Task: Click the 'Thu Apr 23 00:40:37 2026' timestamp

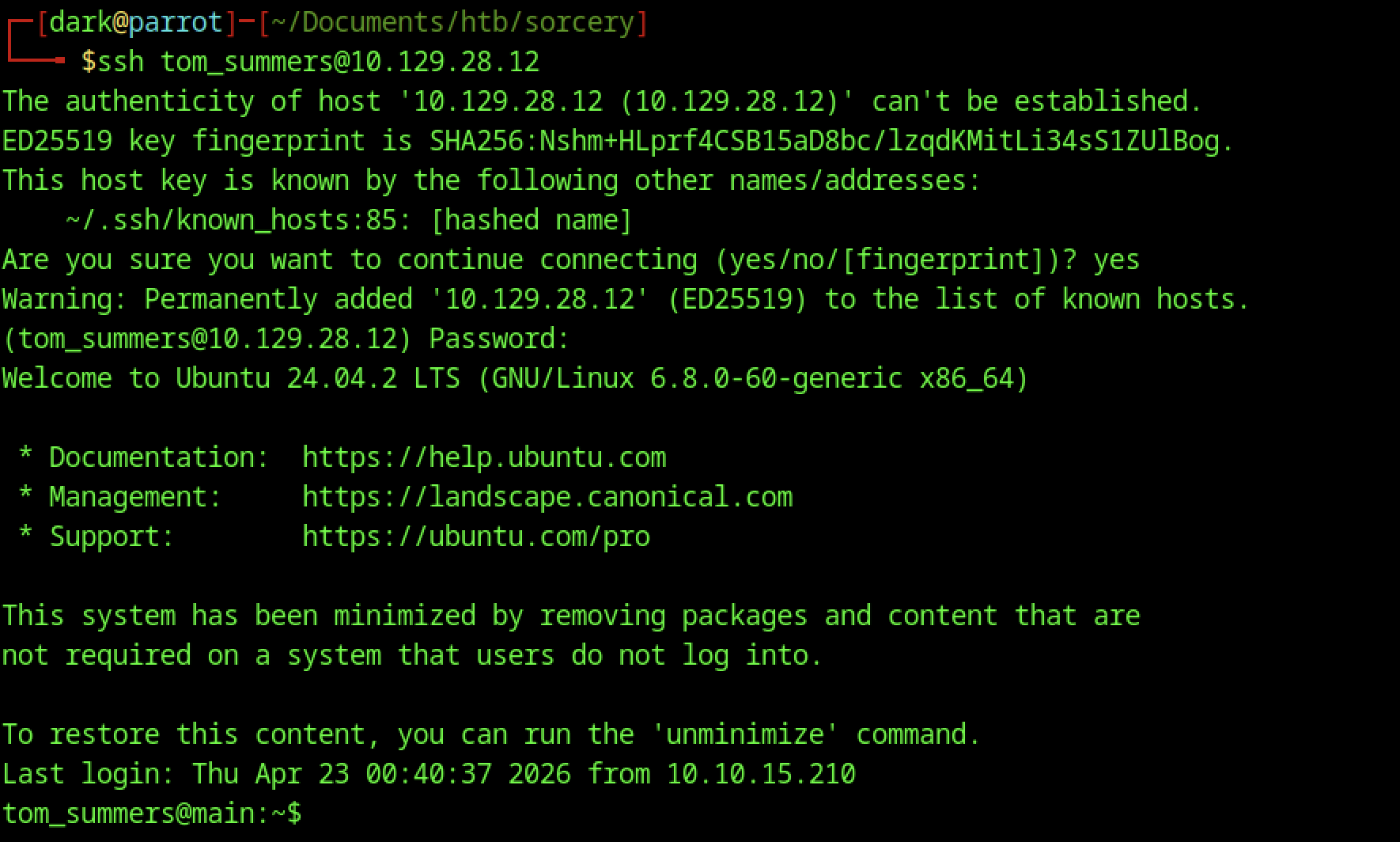Action: pyautogui.click(x=380, y=774)
